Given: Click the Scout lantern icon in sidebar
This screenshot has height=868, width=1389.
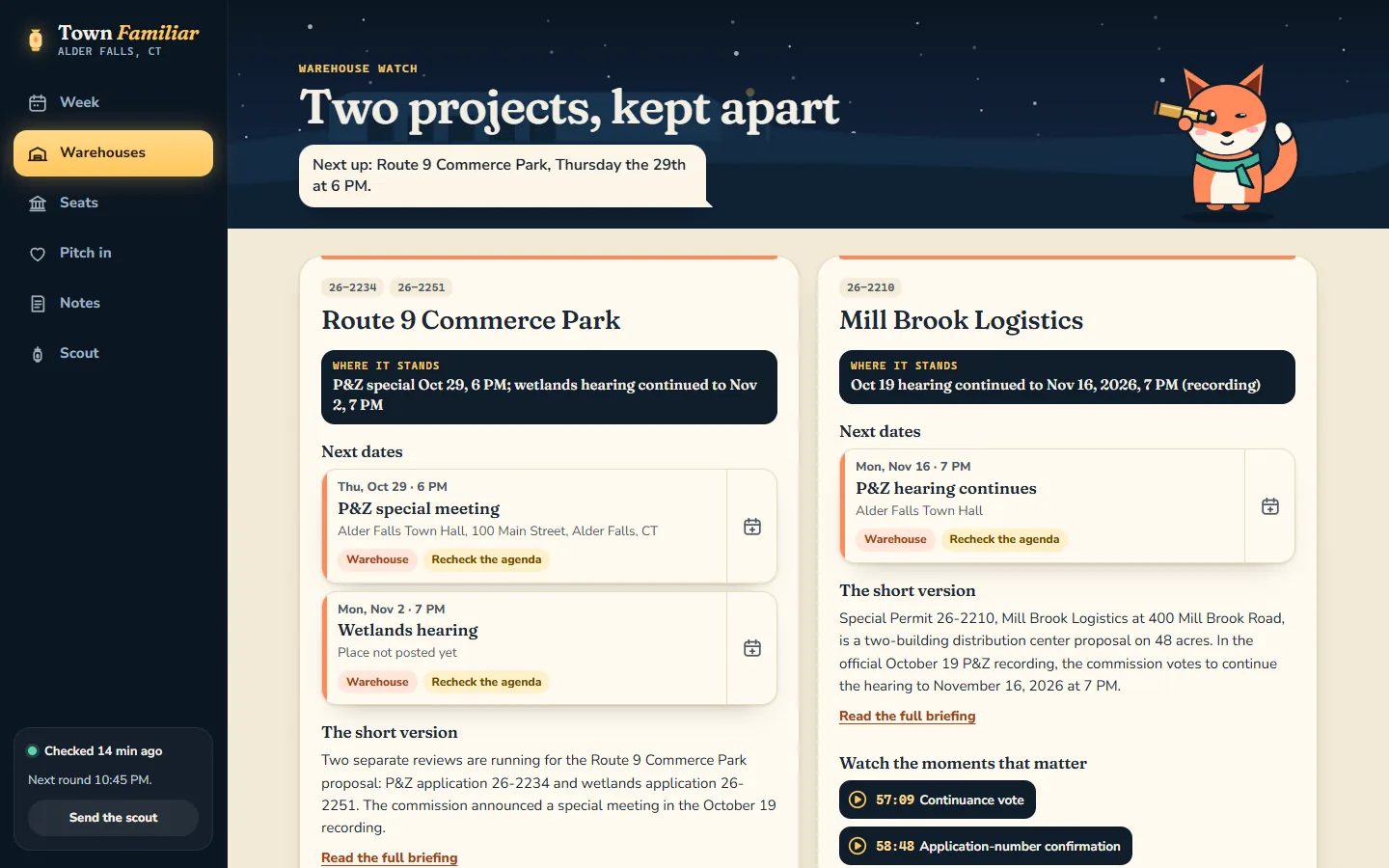Looking at the screenshot, I should 38,354.
